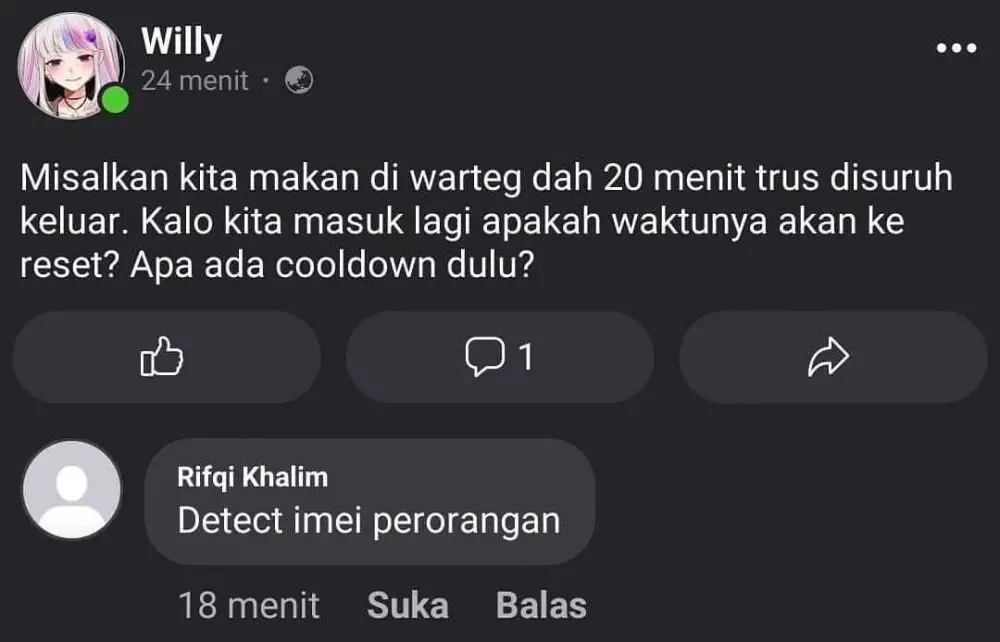This screenshot has height=642, width=1000.
Task: Select the Detect imei perorangan comment bubble
Action: click(x=370, y=502)
